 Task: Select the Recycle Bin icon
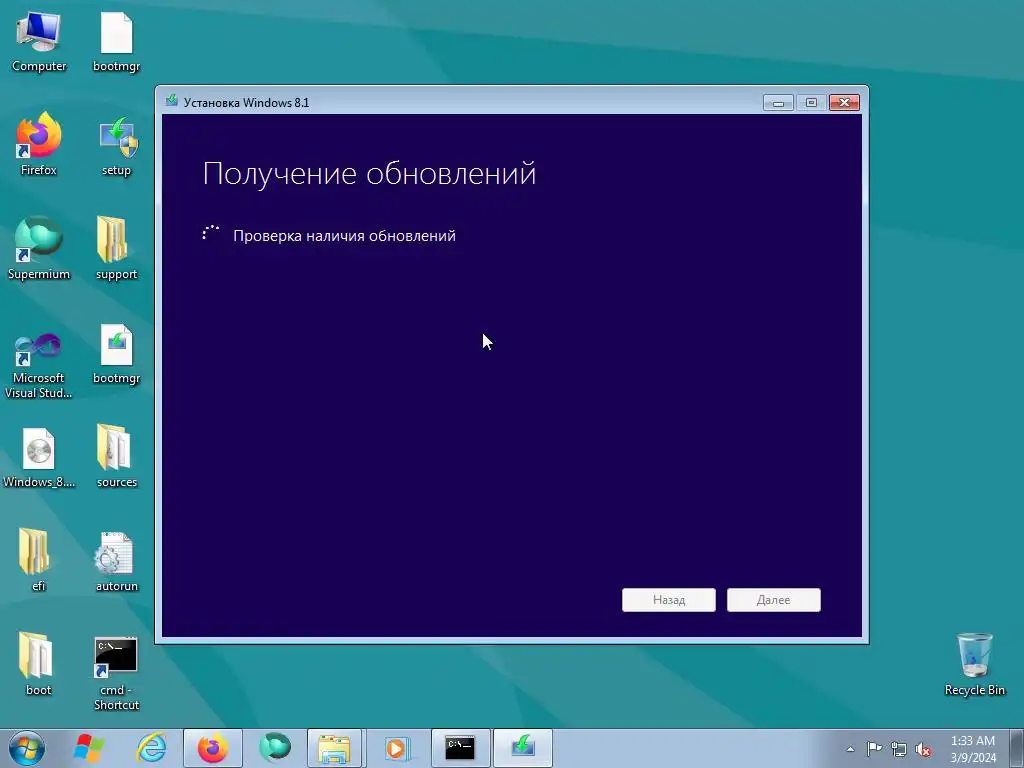(974, 664)
